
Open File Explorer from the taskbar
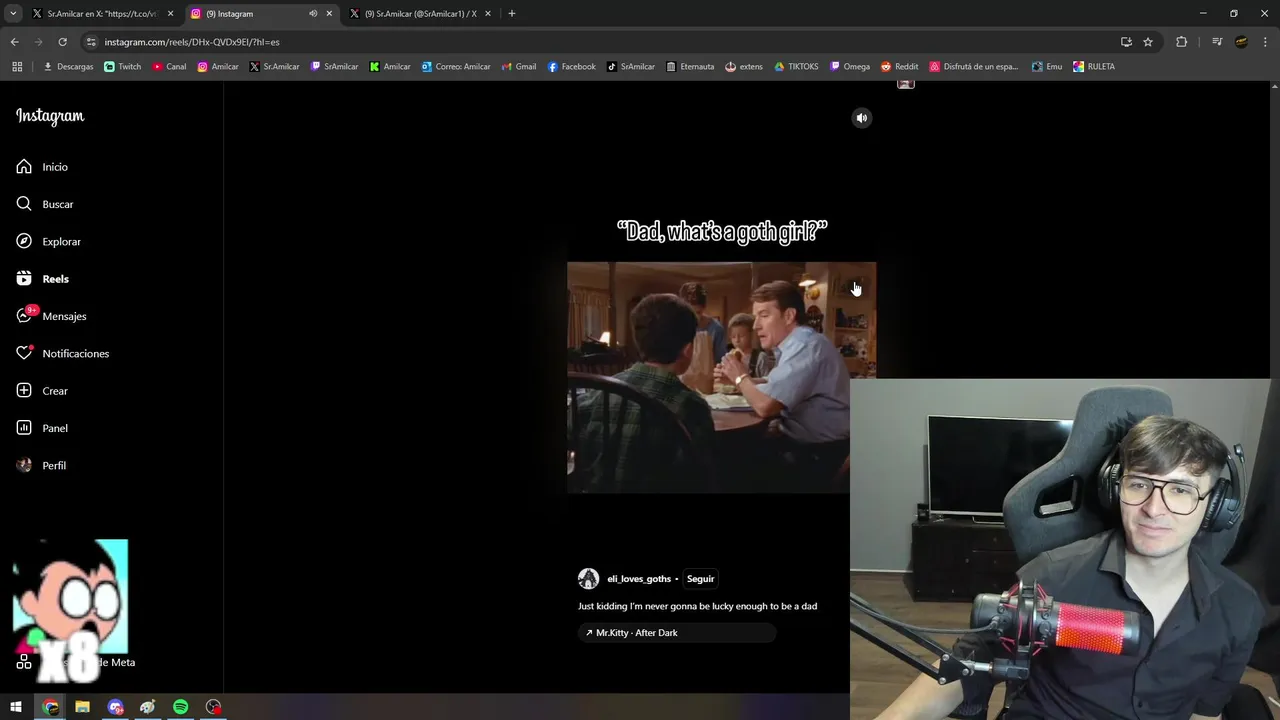pyautogui.click(x=82, y=707)
